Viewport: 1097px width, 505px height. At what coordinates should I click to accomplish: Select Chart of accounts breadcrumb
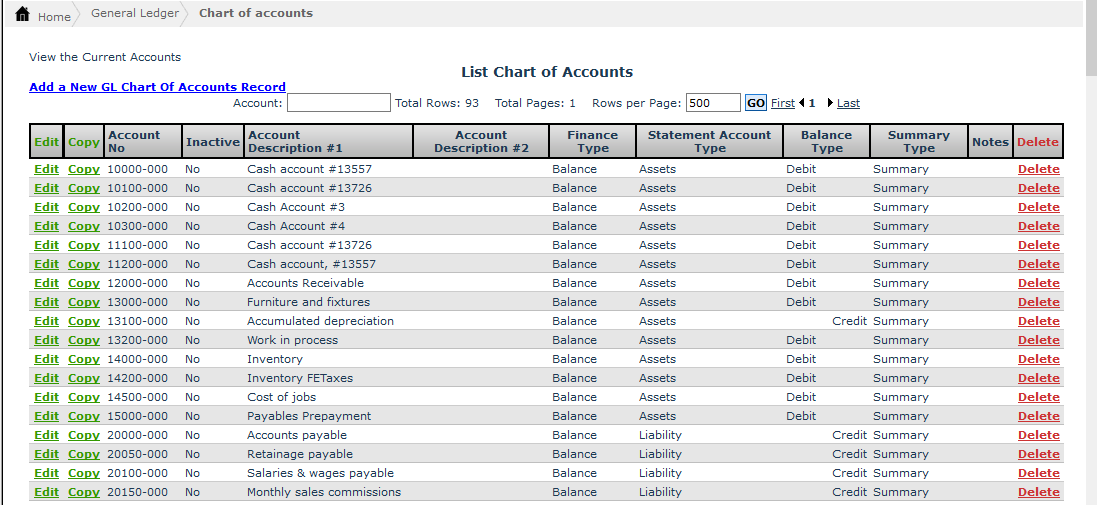pos(255,14)
